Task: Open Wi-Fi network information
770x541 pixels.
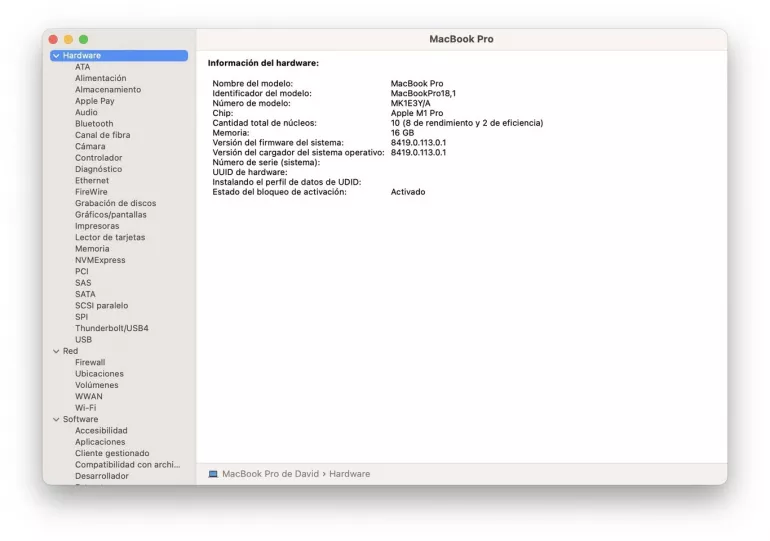Action: tap(86, 408)
